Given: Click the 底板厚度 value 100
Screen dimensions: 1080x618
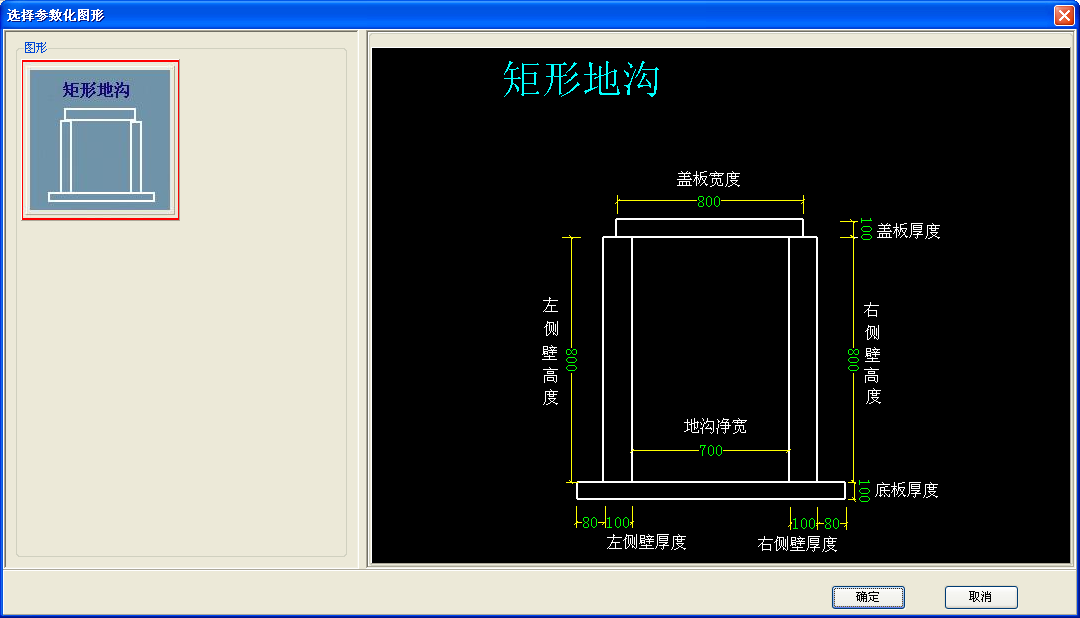Looking at the screenshot, I should 864,491.
